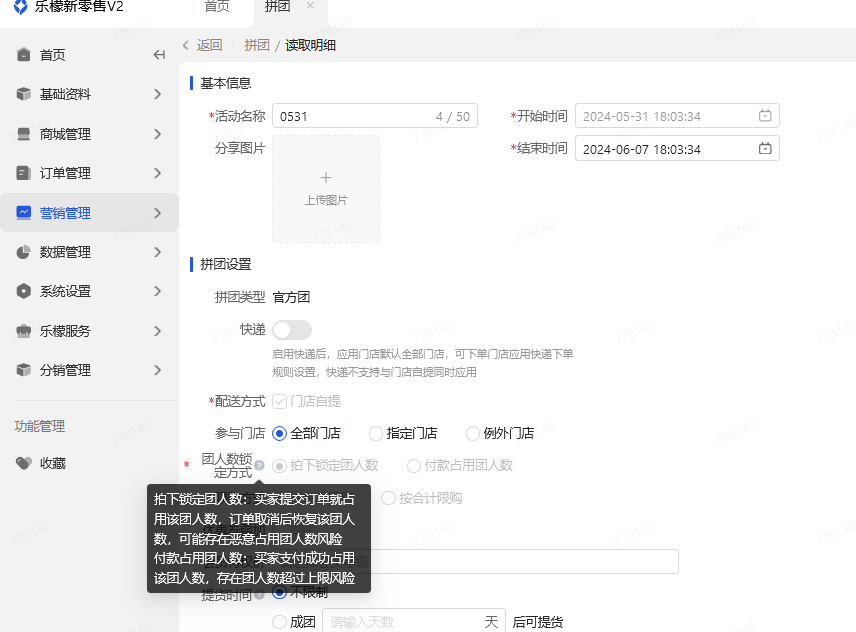The width and height of the screenshot is (856, 632).
Task: Collapse sidebar with the arrow icon
Action: [159, 55]
